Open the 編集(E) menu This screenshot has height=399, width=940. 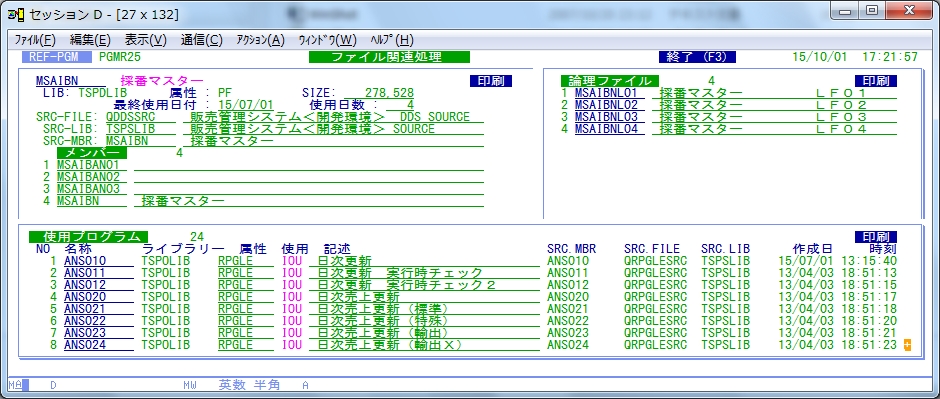(x=90, y=40)
